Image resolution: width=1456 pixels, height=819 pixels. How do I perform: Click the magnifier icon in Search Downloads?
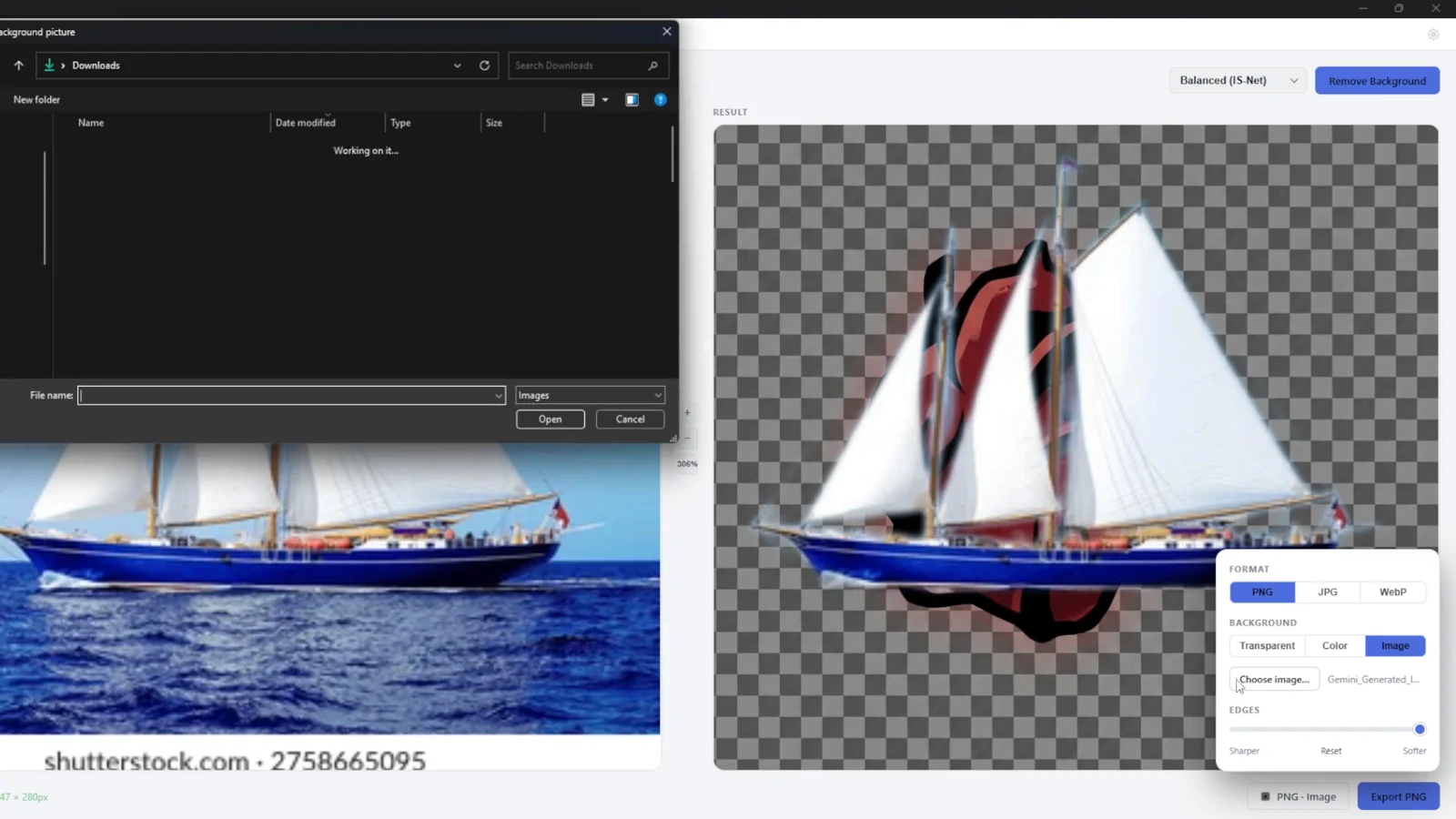coord(652,66)
